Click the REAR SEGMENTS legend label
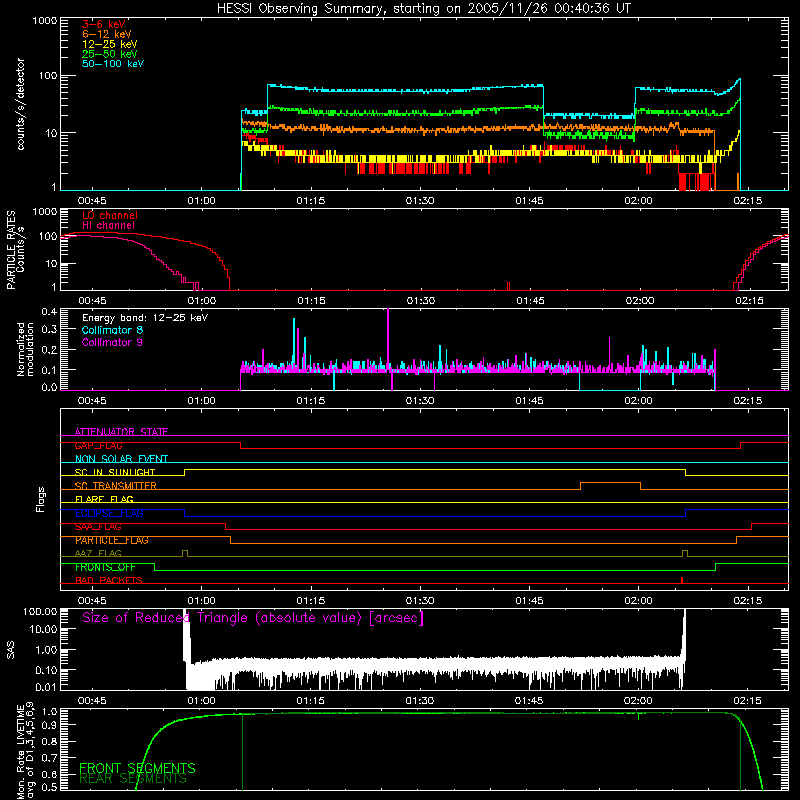The width and height of the screenshot is (800, 800). tap(133, 779)
